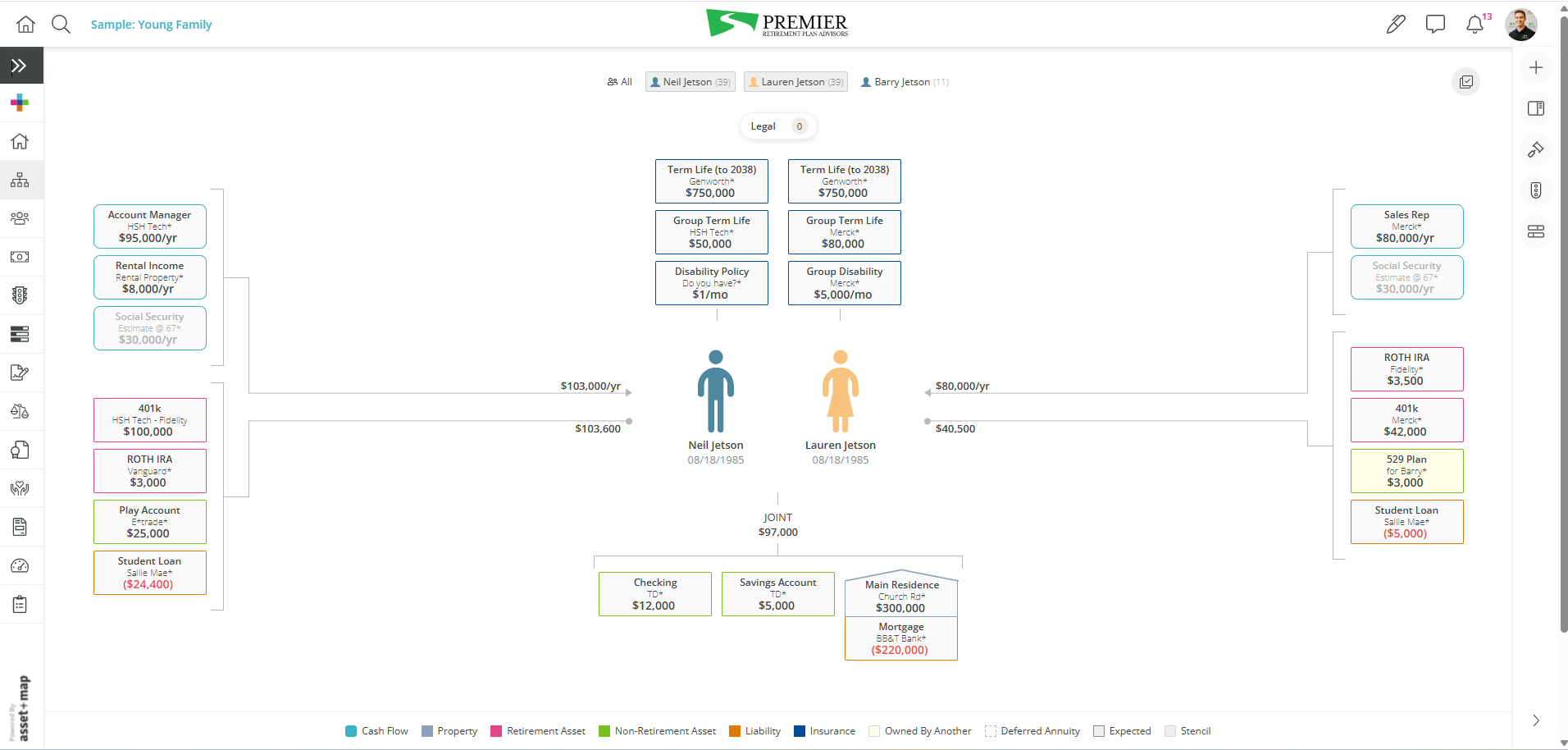Toggle the Cash Flow legend item
The height and width of the screenshot is (750, 1568).
(376, 731)
